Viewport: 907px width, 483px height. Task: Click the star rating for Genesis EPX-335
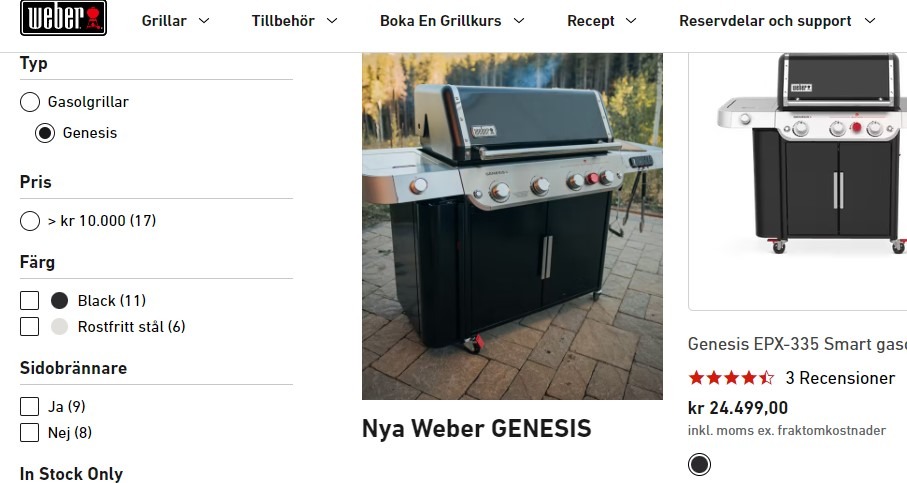coord(731,378)
